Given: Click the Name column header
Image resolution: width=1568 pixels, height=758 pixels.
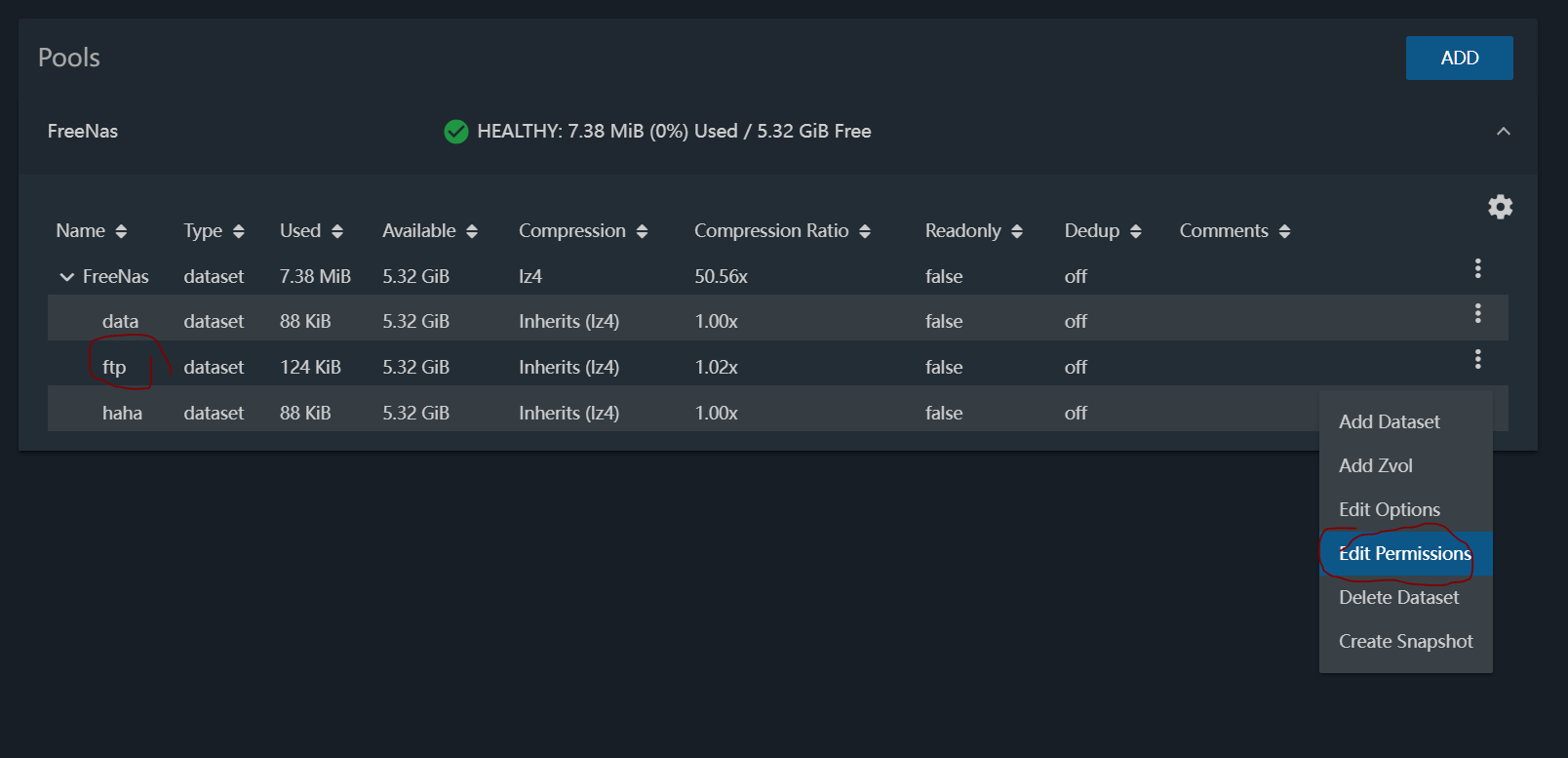Looking at the screenshot, I should tap(80, 230).
